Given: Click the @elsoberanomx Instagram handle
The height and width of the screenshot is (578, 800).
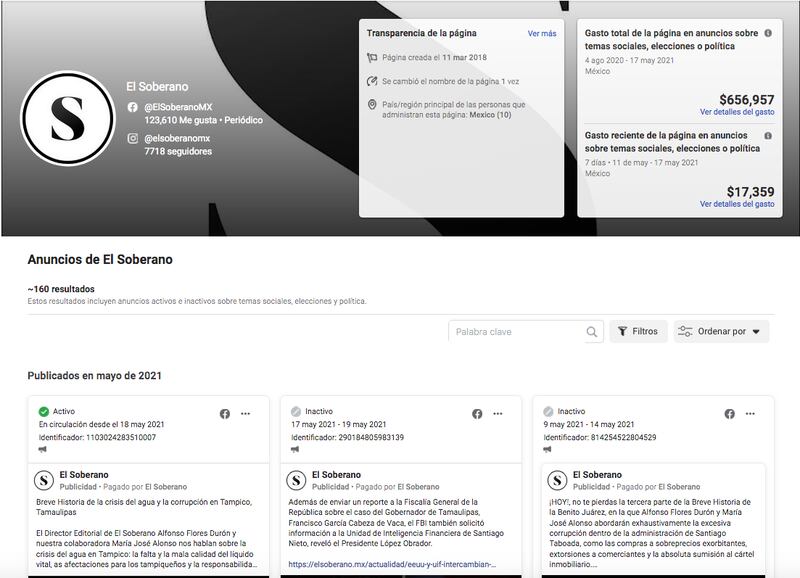Looking at the screenshot, I should point(177,138).
